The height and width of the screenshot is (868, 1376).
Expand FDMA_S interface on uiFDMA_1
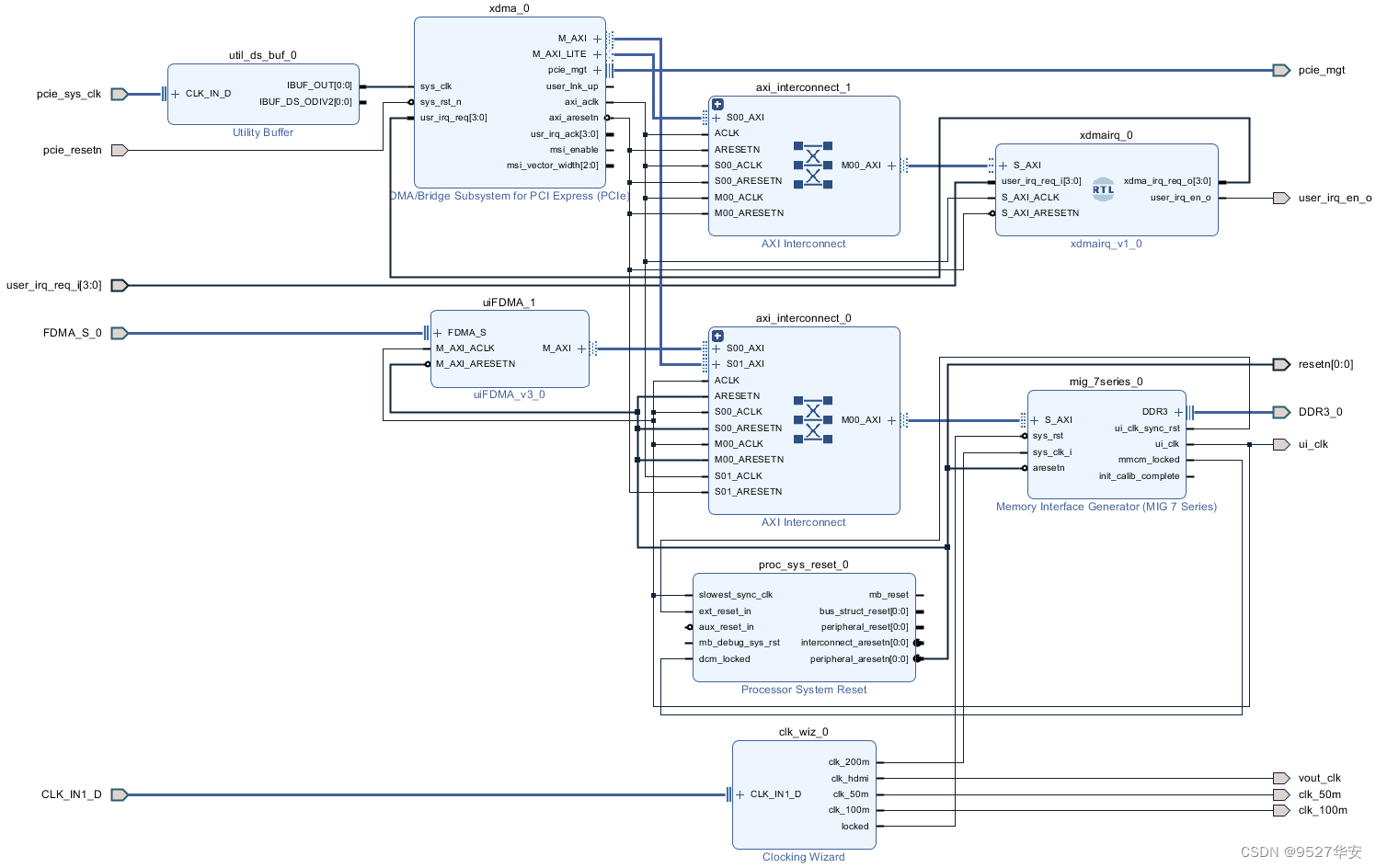click(438, 333)
